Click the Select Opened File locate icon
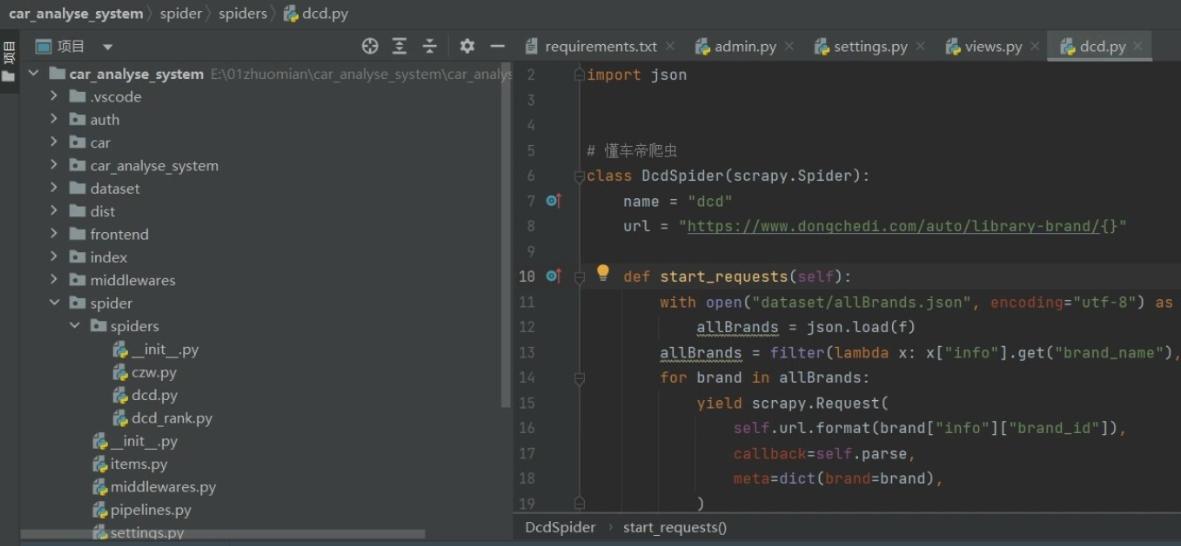The height and width of the screenshot is (546, 1181). (x=369, y=47)
